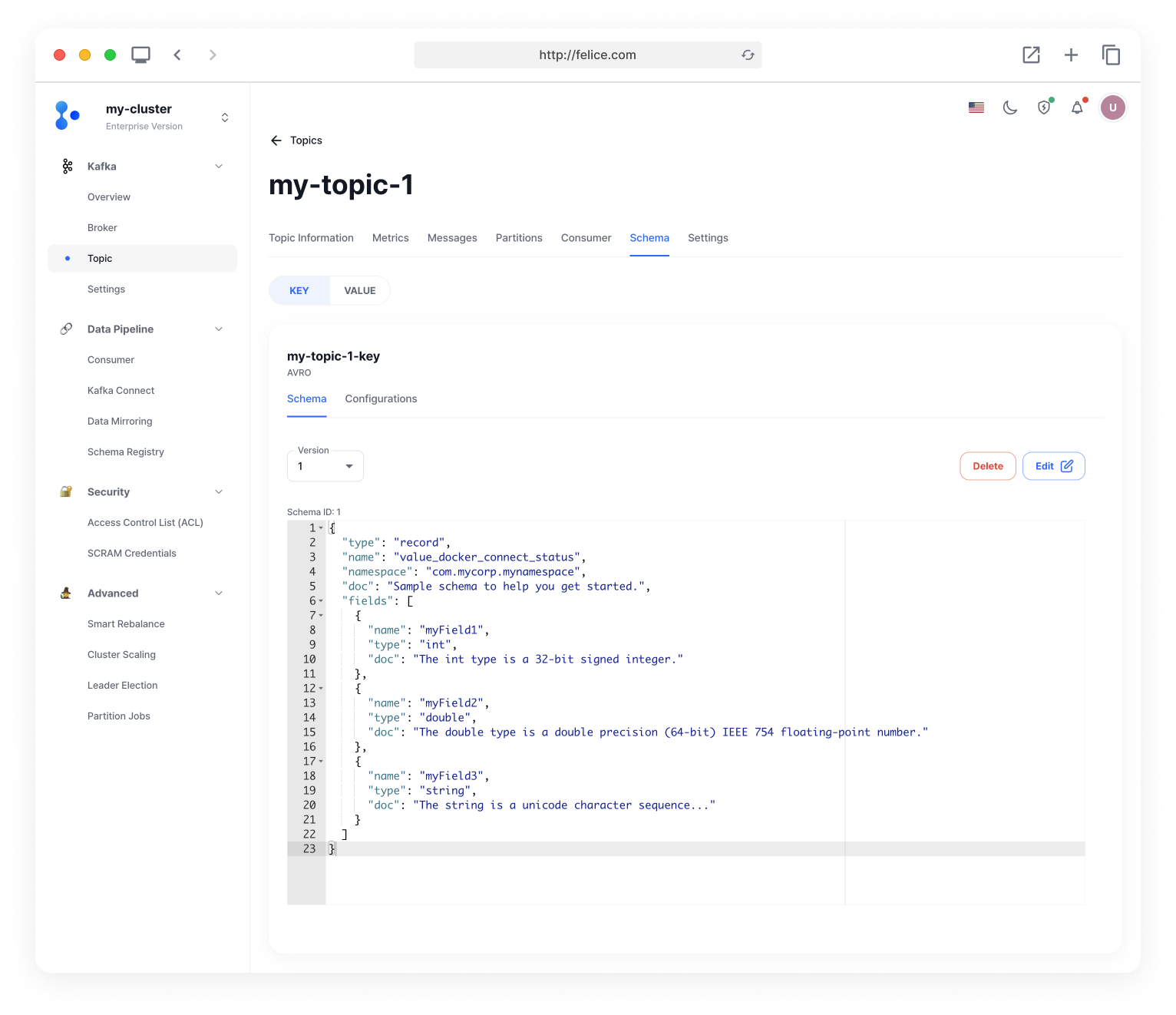The image size is (1176, 1015).
Task: Collapse the Security section chevron
Action: (x=219, y=492)
